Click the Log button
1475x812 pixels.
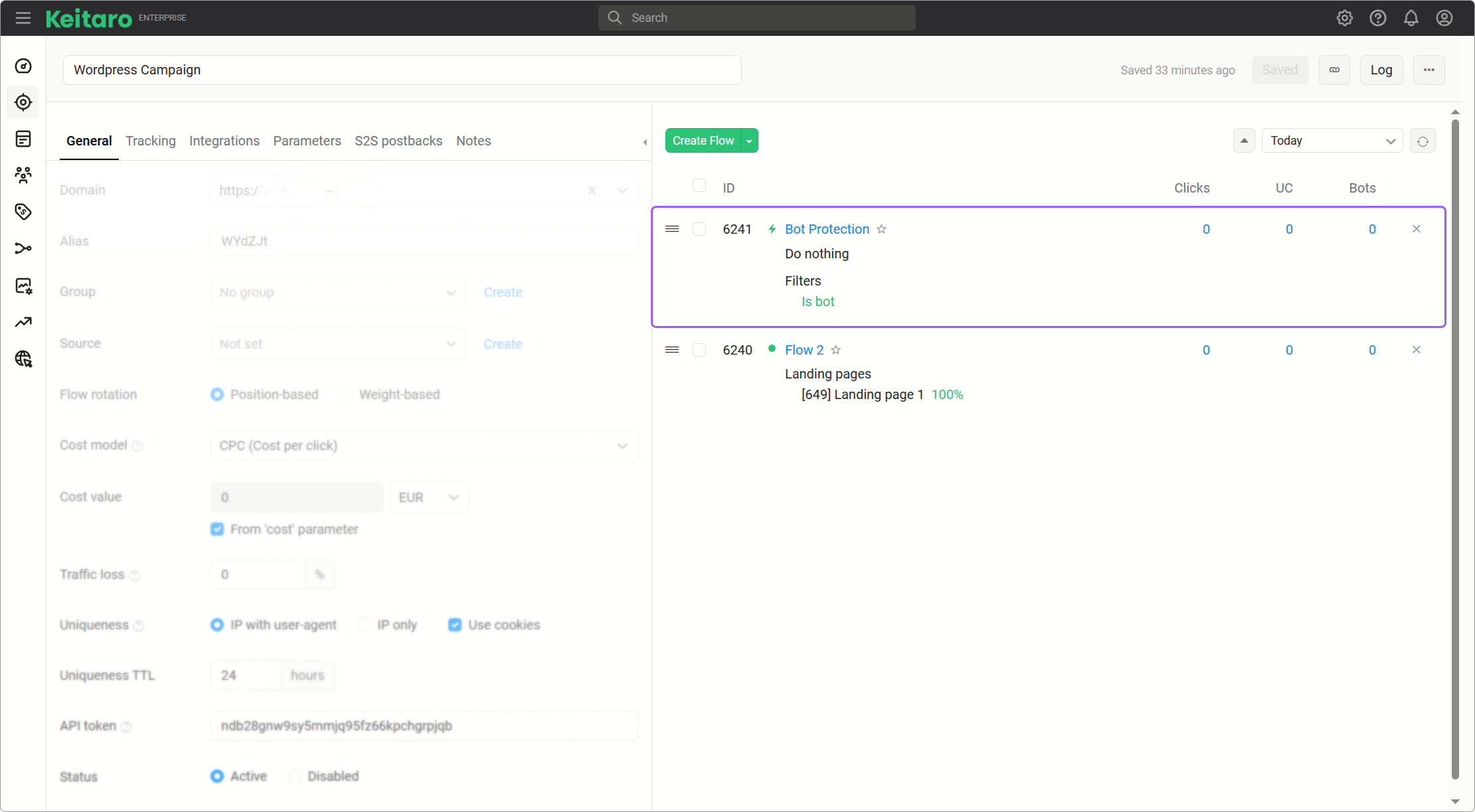(x=1381, y=70)
